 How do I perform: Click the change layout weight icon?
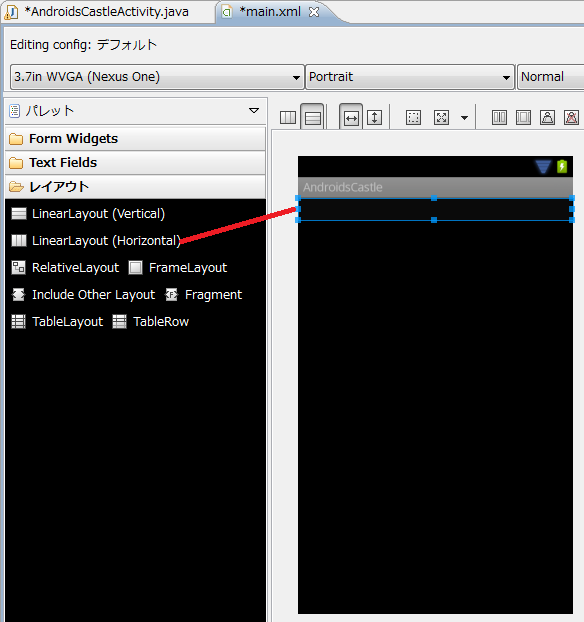click(548, 117)
